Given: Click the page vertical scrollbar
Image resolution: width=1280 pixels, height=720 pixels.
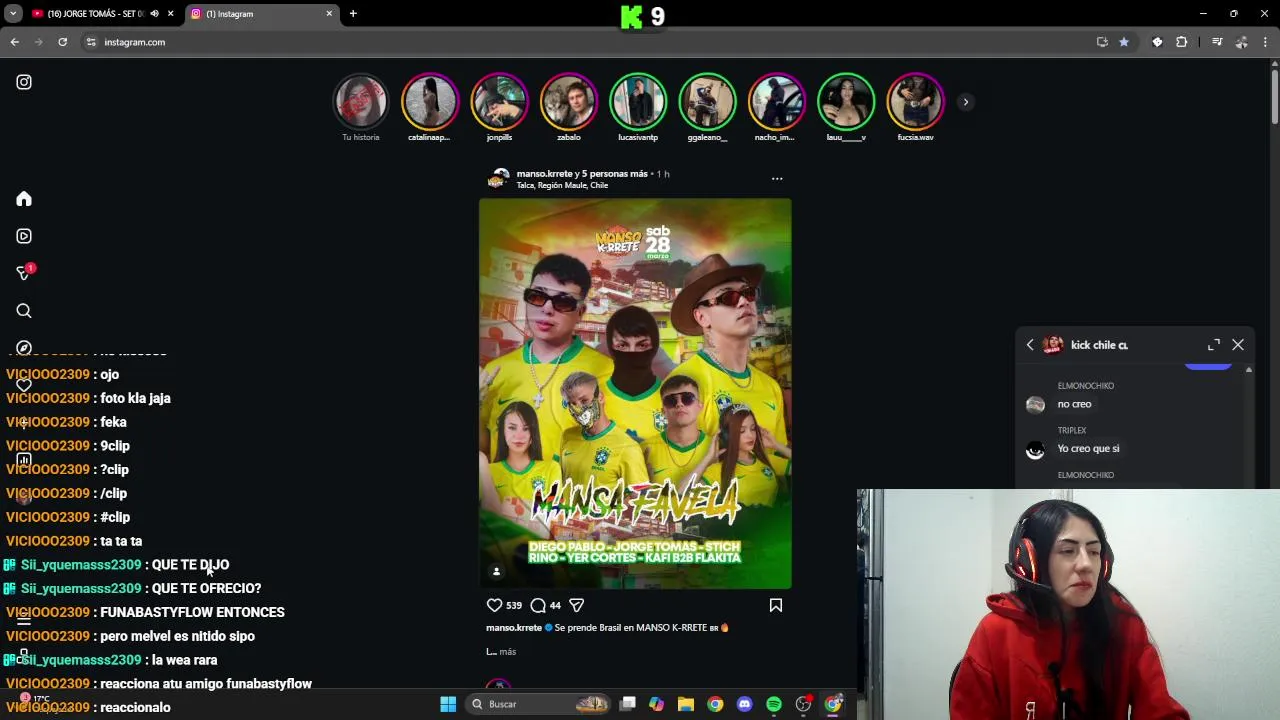Looking at the screenshot, I should pos(1274,98).
